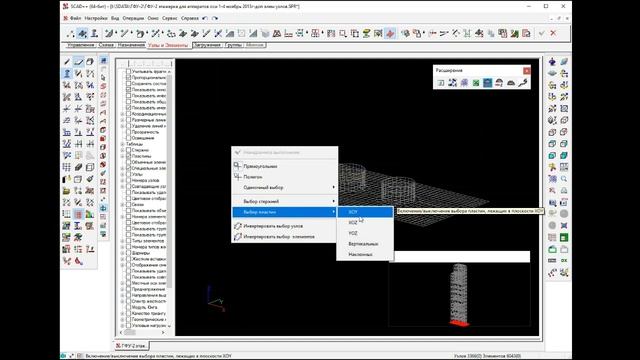
Task: Expand the Узлы tree node
Action: pyautogui.click(x=122, y=174)
